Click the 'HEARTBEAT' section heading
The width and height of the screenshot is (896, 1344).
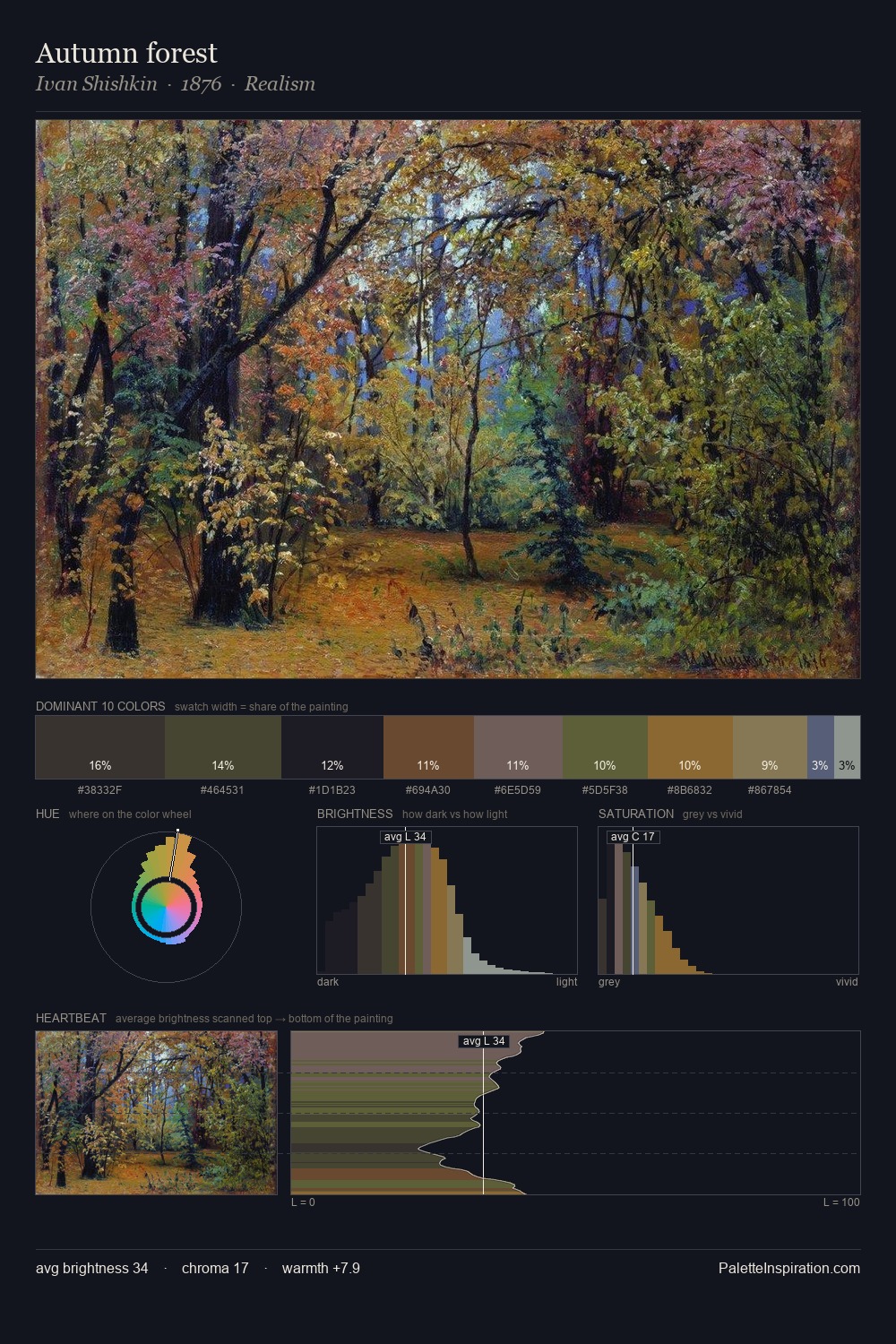[71, 1018]
